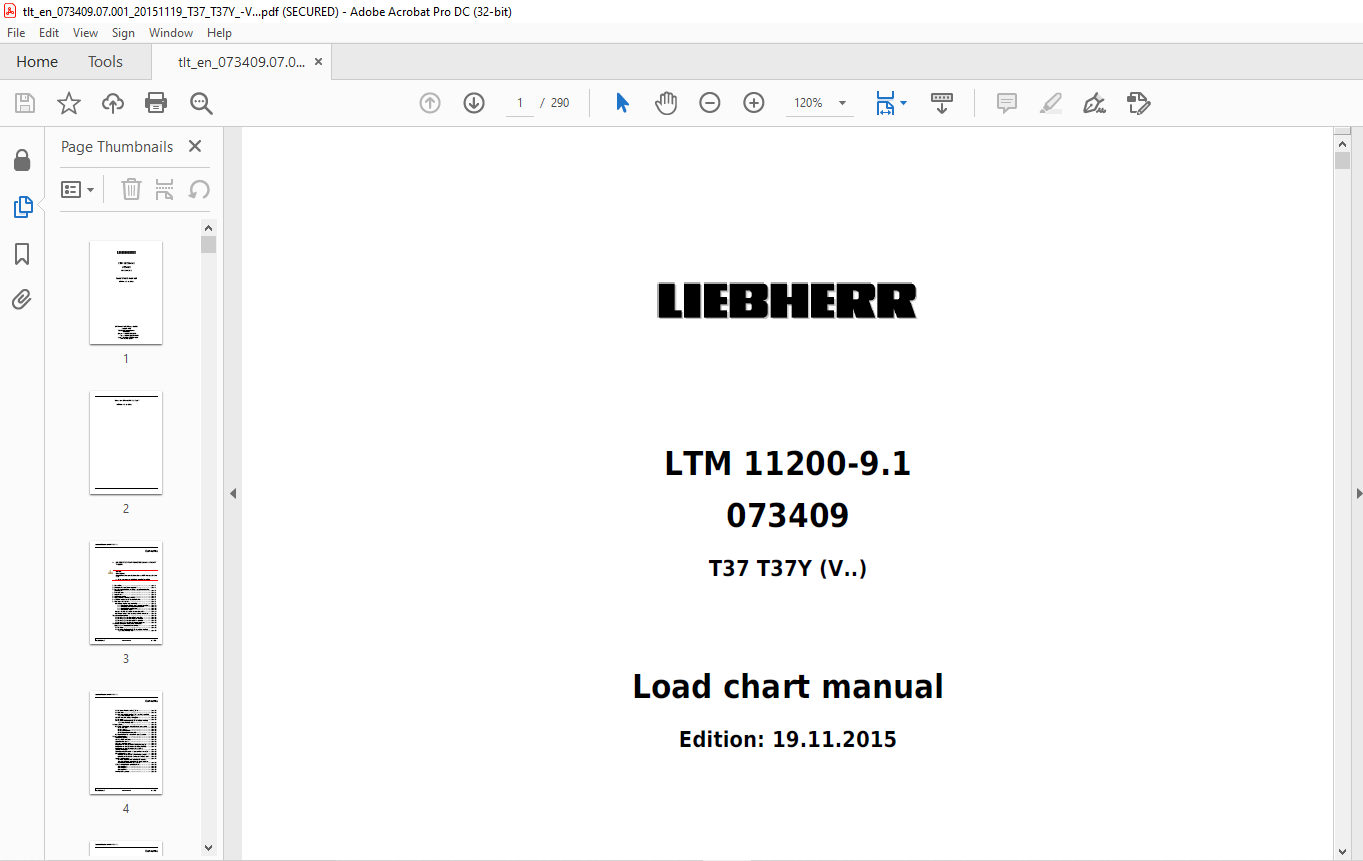The height and width of the screenshot is (861, 1363).
Task: Click the "LTM 11200-9.1" heading text
Action: point(788,464)
